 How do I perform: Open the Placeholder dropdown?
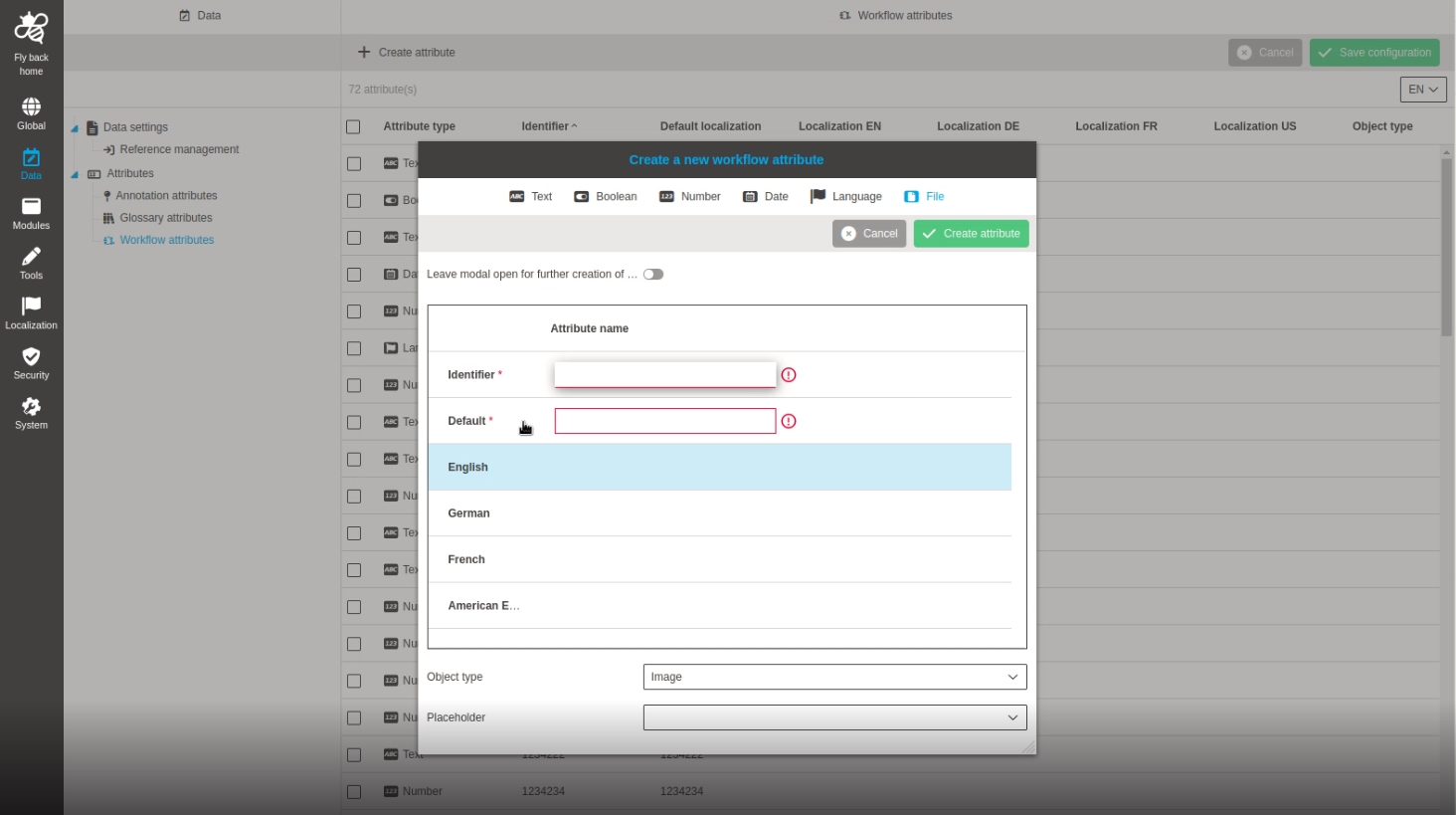click(834, 717)
